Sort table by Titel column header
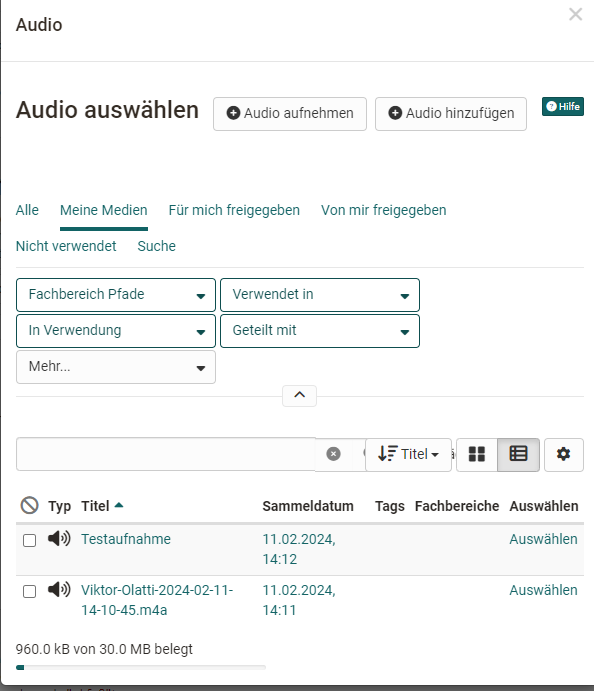Screen dimensions: 594x691 click(95, 506)
